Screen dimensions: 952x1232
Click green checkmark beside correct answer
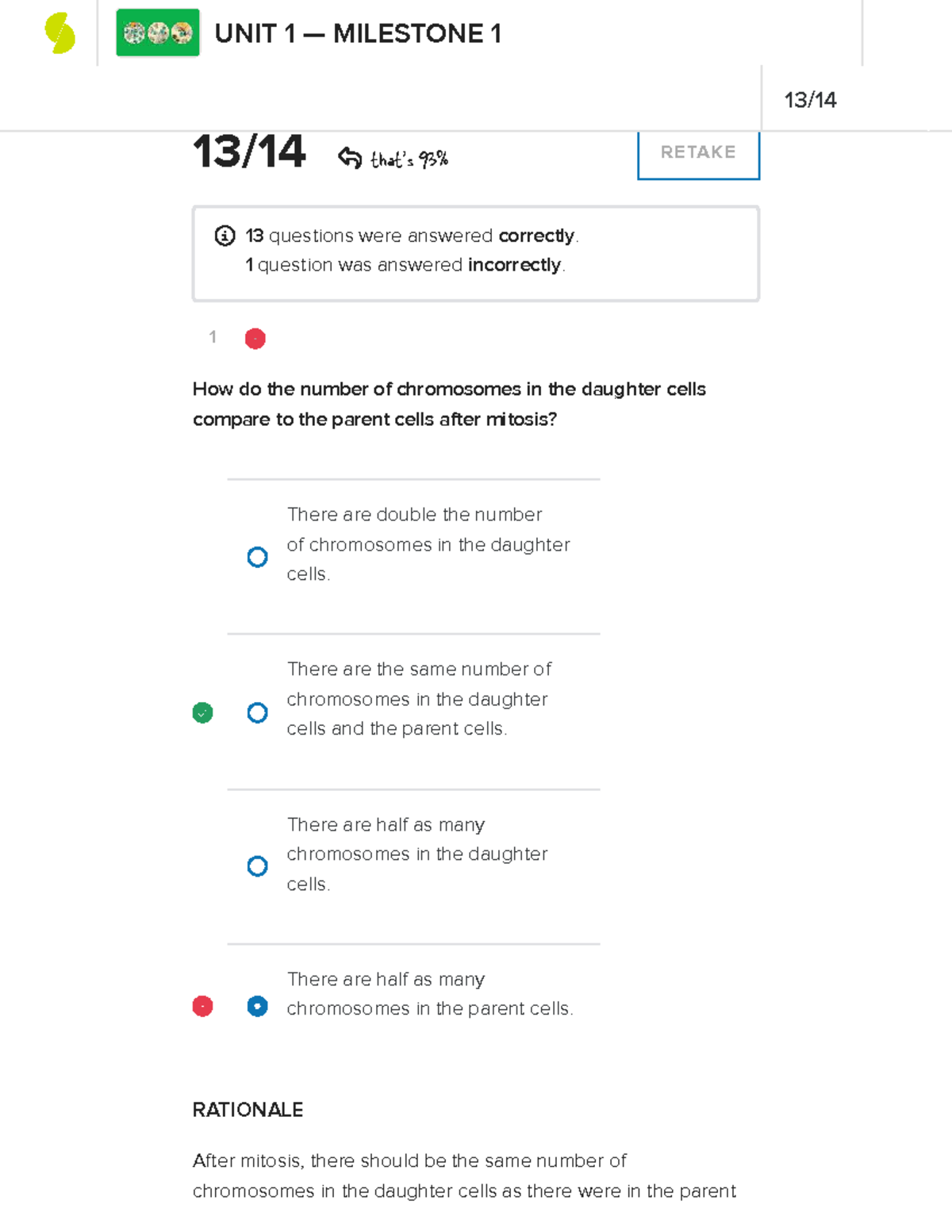coord(203,713)
